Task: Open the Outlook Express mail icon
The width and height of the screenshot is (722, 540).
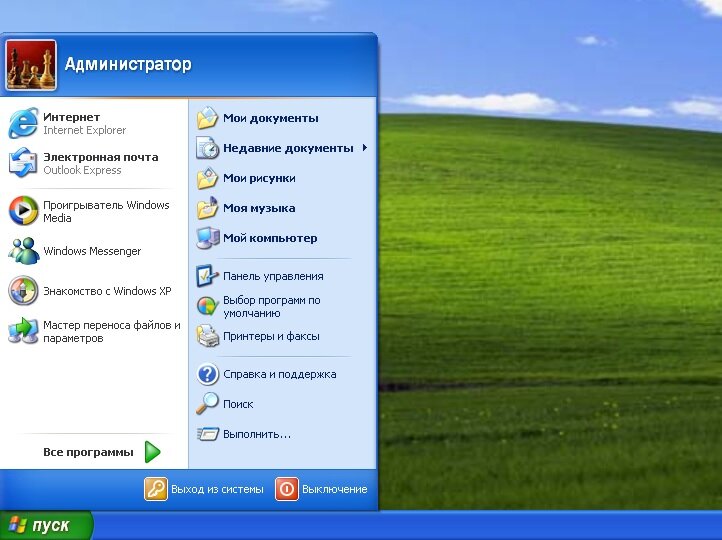Action: (23, 163)
